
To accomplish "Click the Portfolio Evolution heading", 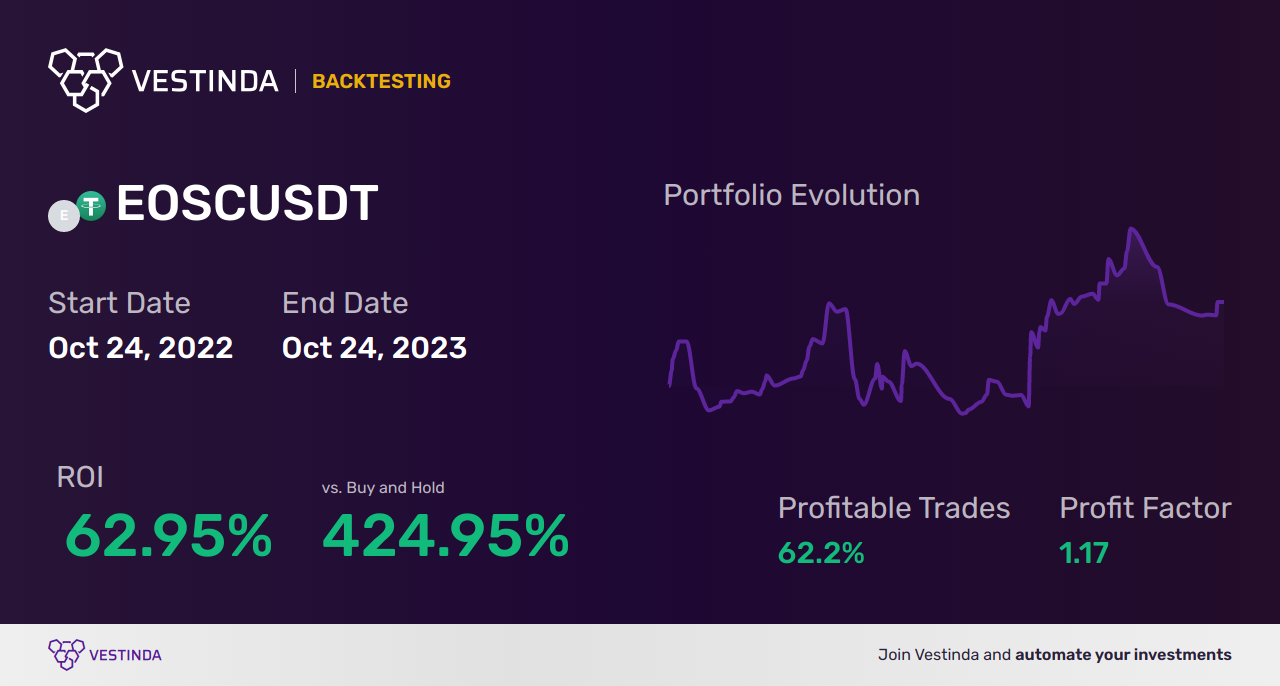I will [x=792, y=195].
